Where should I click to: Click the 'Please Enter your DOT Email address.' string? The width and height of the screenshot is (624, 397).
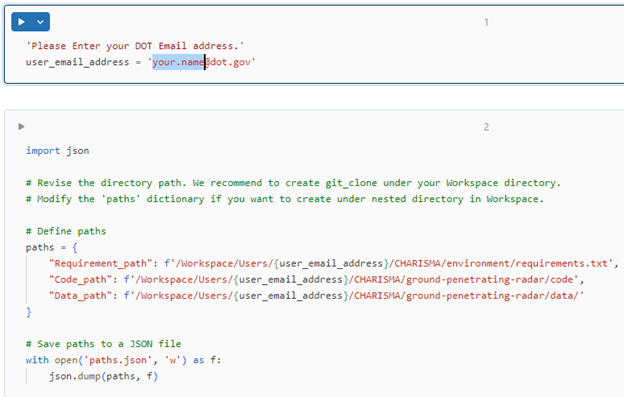click(135, 46)
